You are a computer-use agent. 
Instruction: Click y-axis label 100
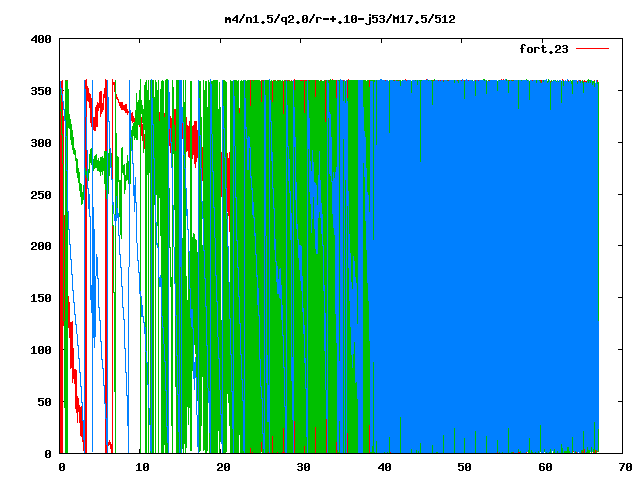tap(41, 350)
